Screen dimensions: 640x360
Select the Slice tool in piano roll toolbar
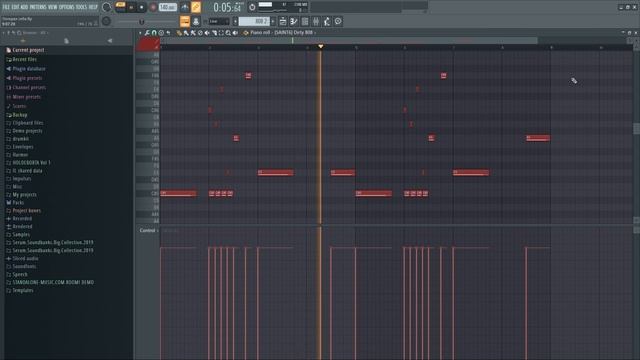pyautogui.click(x=214, y=33)
